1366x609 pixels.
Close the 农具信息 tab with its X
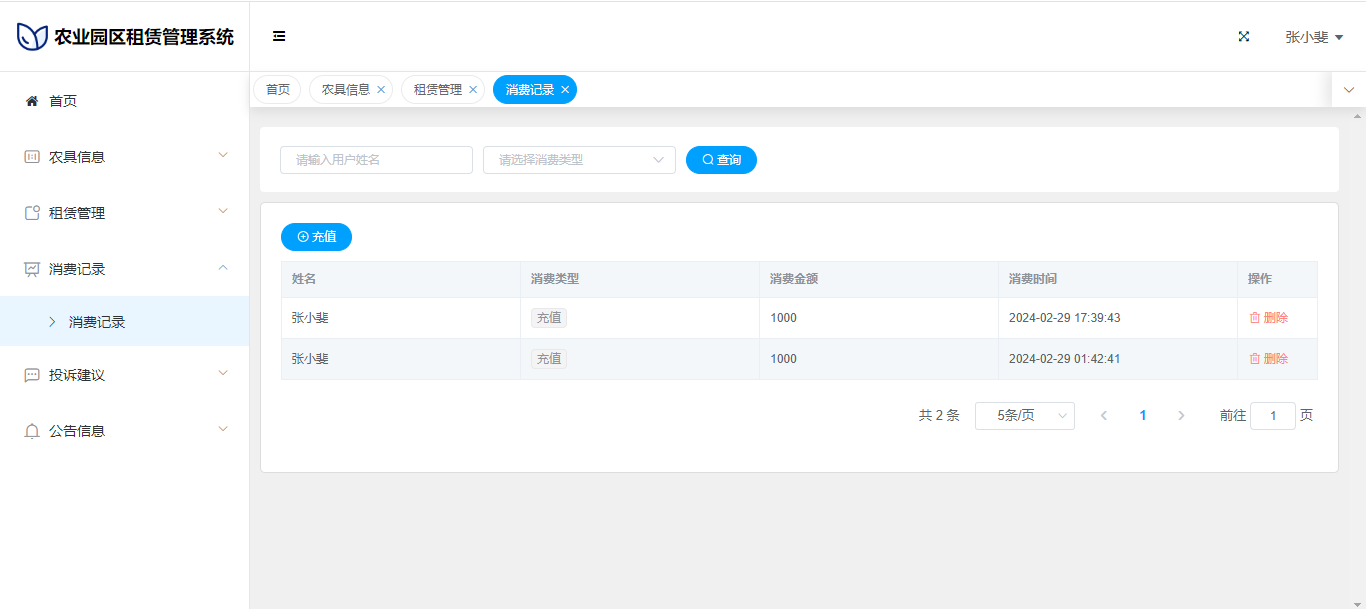pos(381,90)
